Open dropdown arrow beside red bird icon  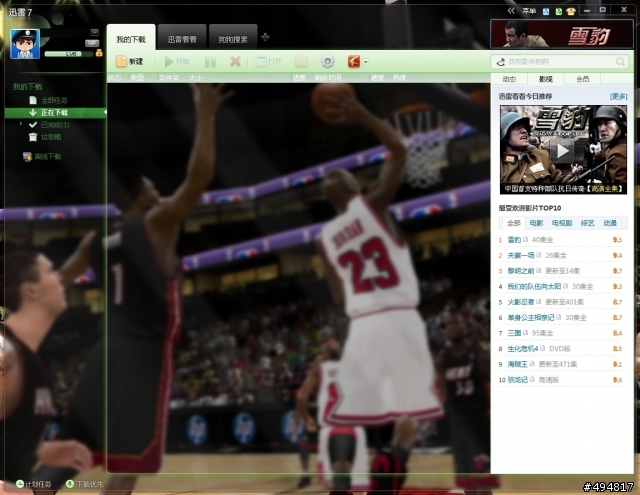pyautogui.click(x=366, y=62)
